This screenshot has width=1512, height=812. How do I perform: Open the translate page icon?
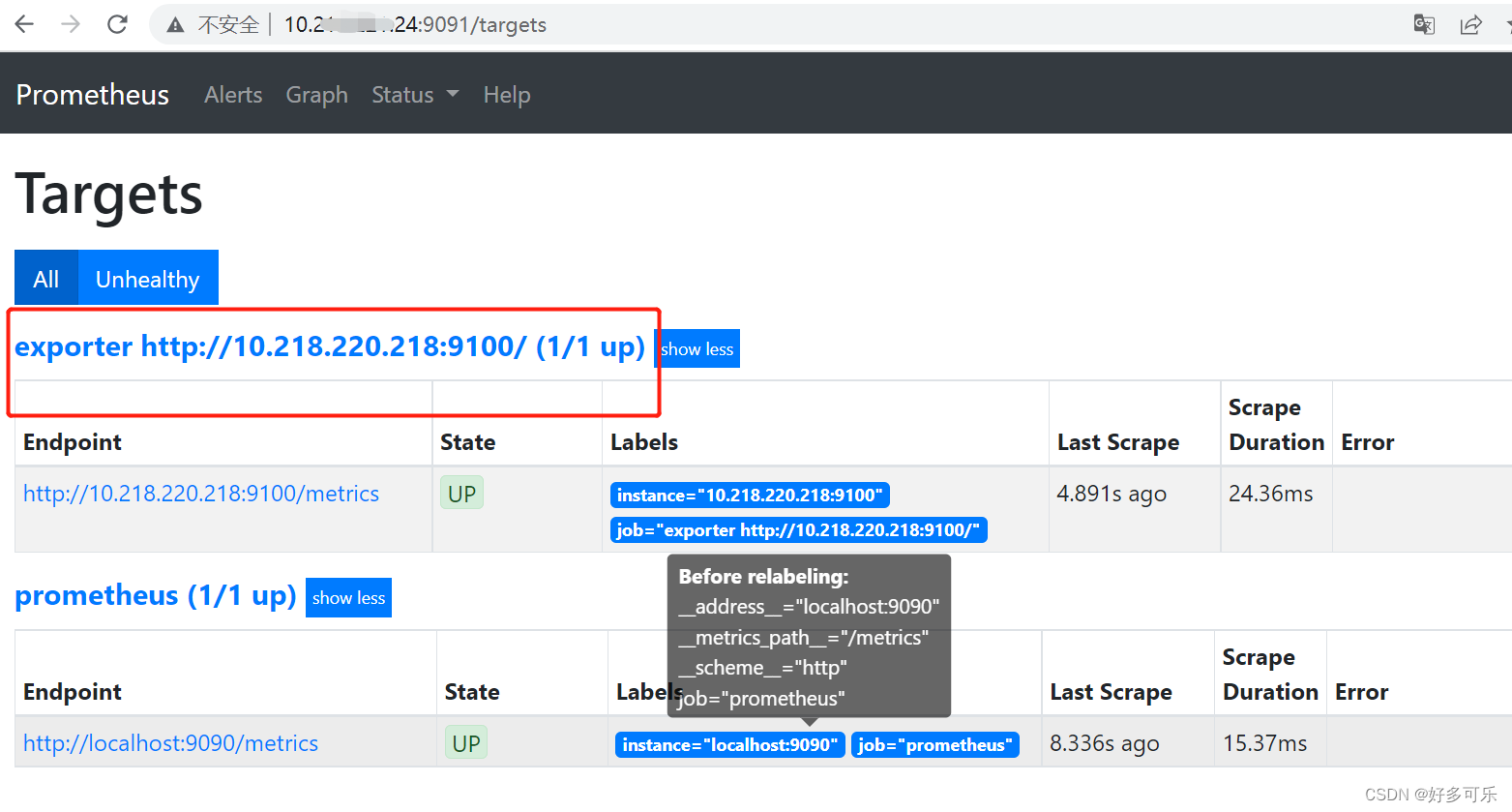(x=1424, y=24)
